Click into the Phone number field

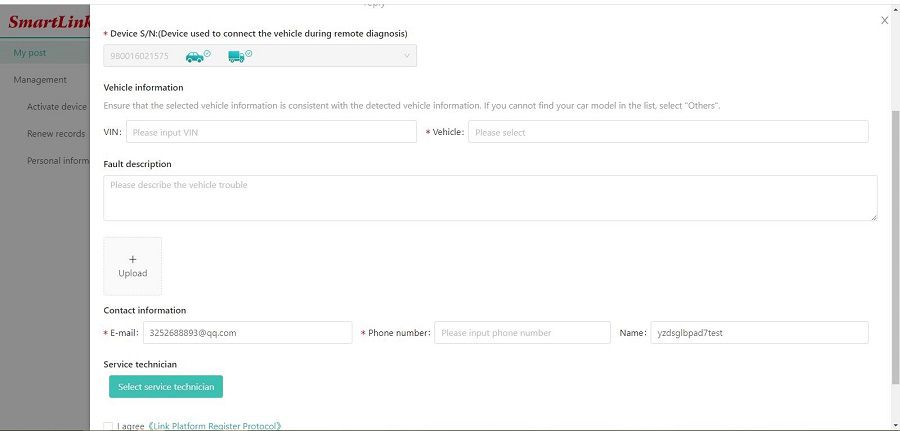(522, 333)
